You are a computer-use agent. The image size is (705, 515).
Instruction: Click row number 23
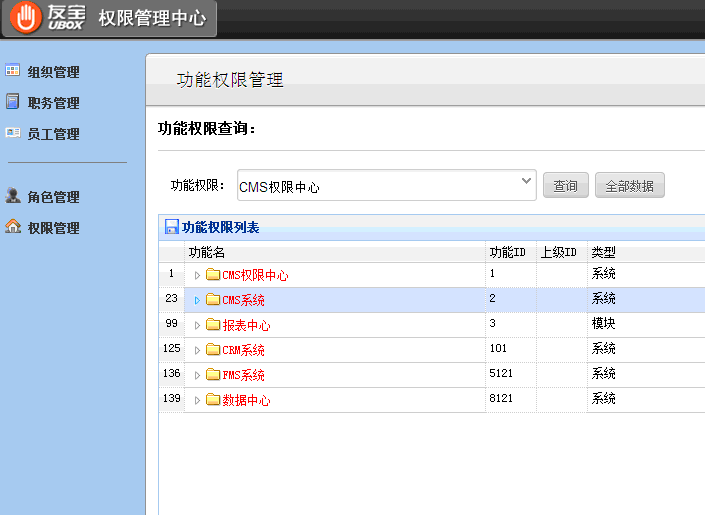[172, 298]
